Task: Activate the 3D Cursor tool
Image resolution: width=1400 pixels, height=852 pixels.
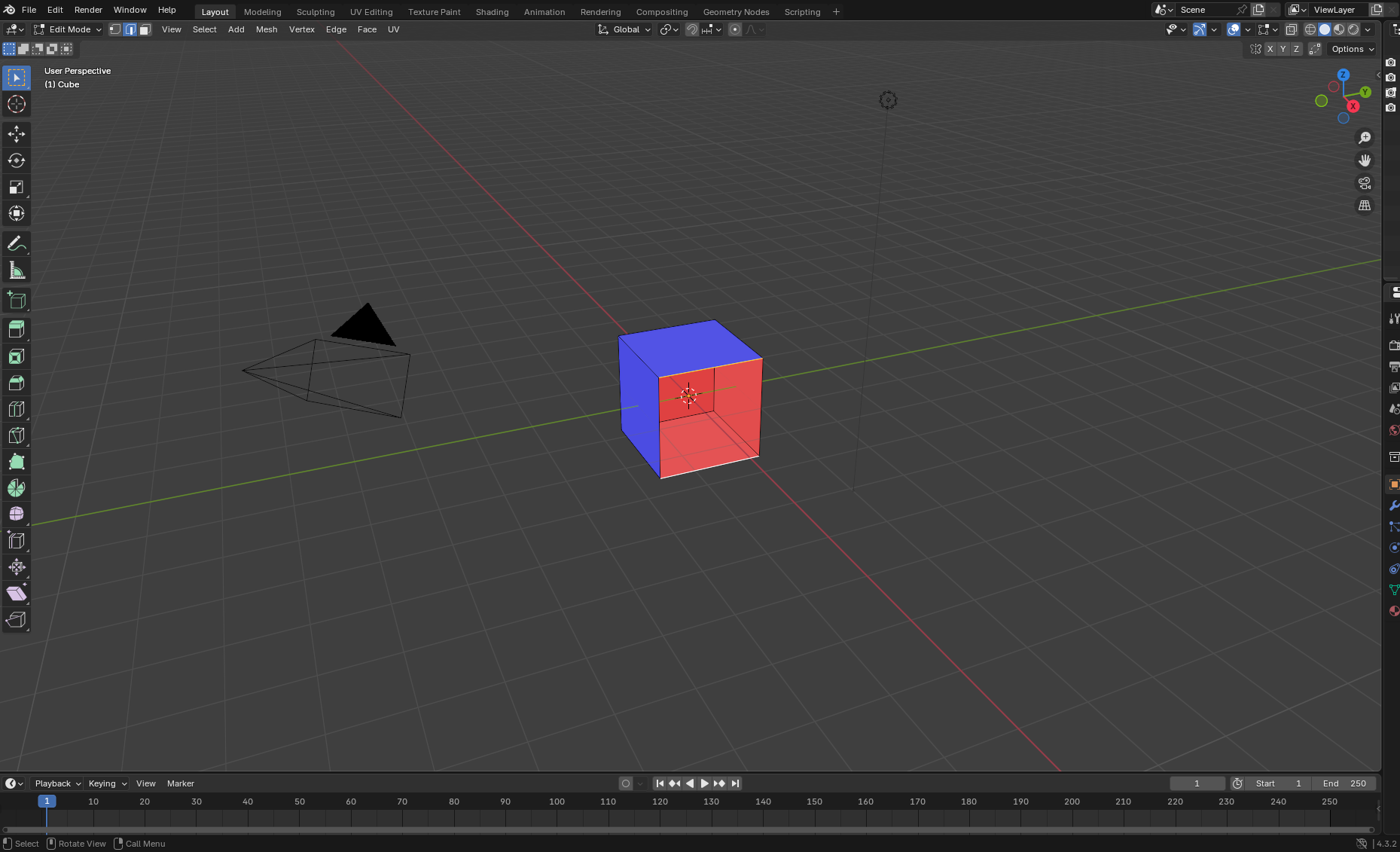Action: pyautogui.click(x=17, y=104)
